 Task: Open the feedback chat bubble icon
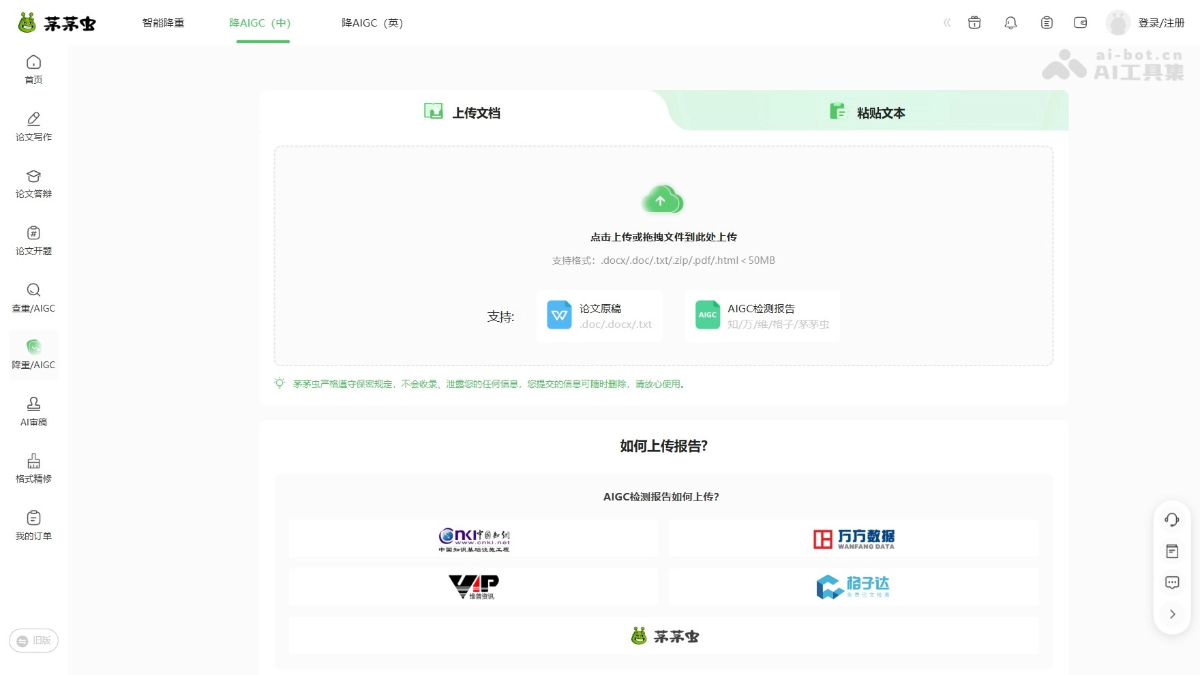1171,582
